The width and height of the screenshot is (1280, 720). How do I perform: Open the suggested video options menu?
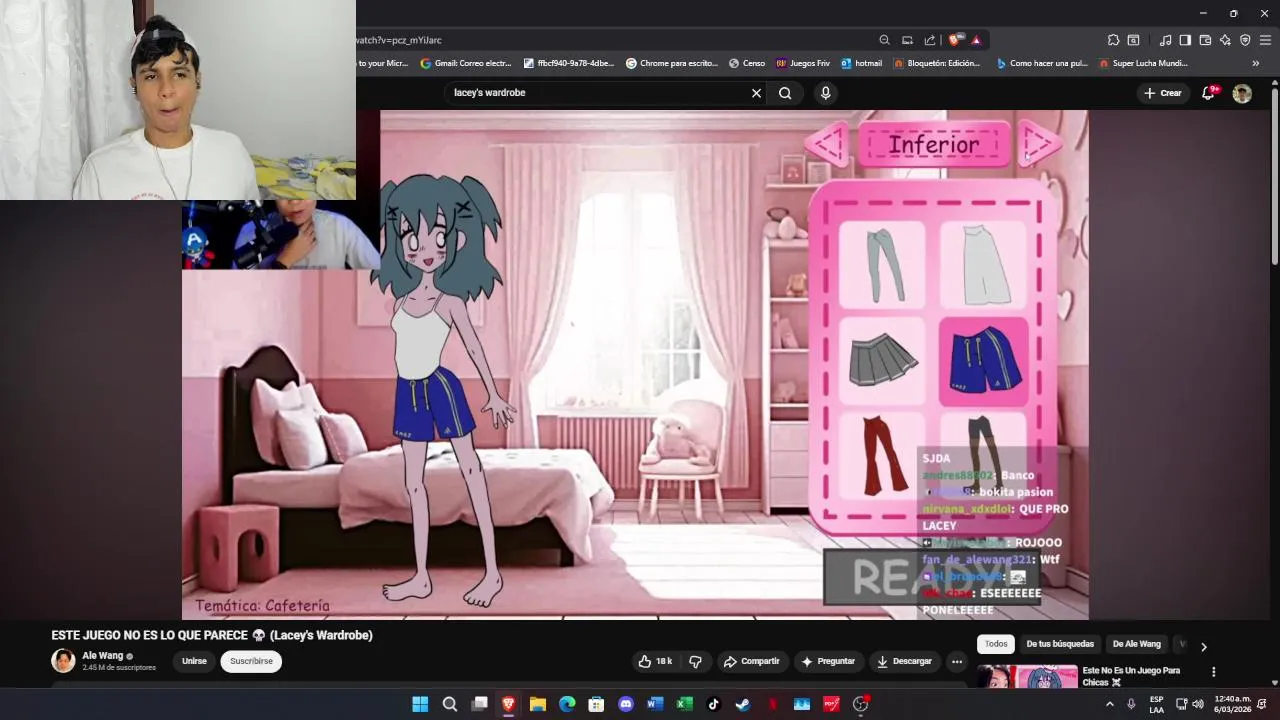[x=1213, y=672]
